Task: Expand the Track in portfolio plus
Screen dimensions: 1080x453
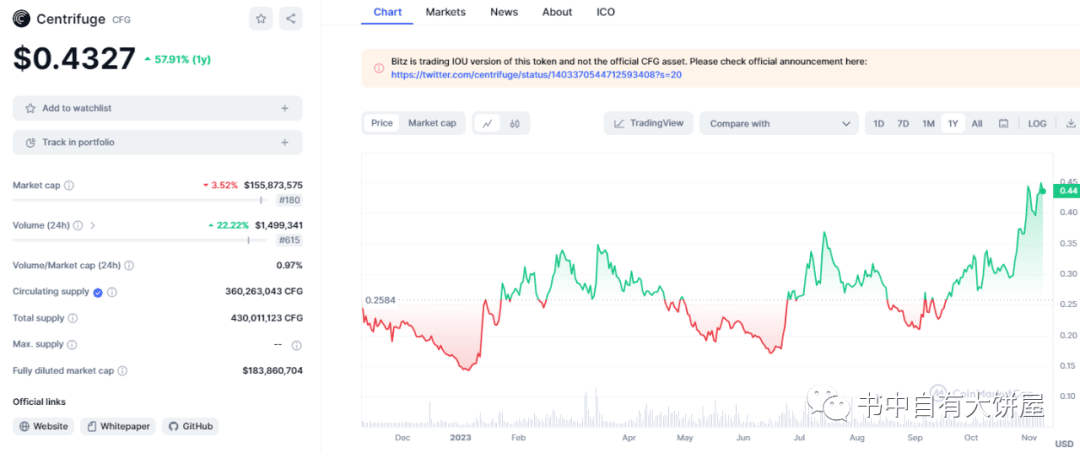Action: click(x=284, y=143)
